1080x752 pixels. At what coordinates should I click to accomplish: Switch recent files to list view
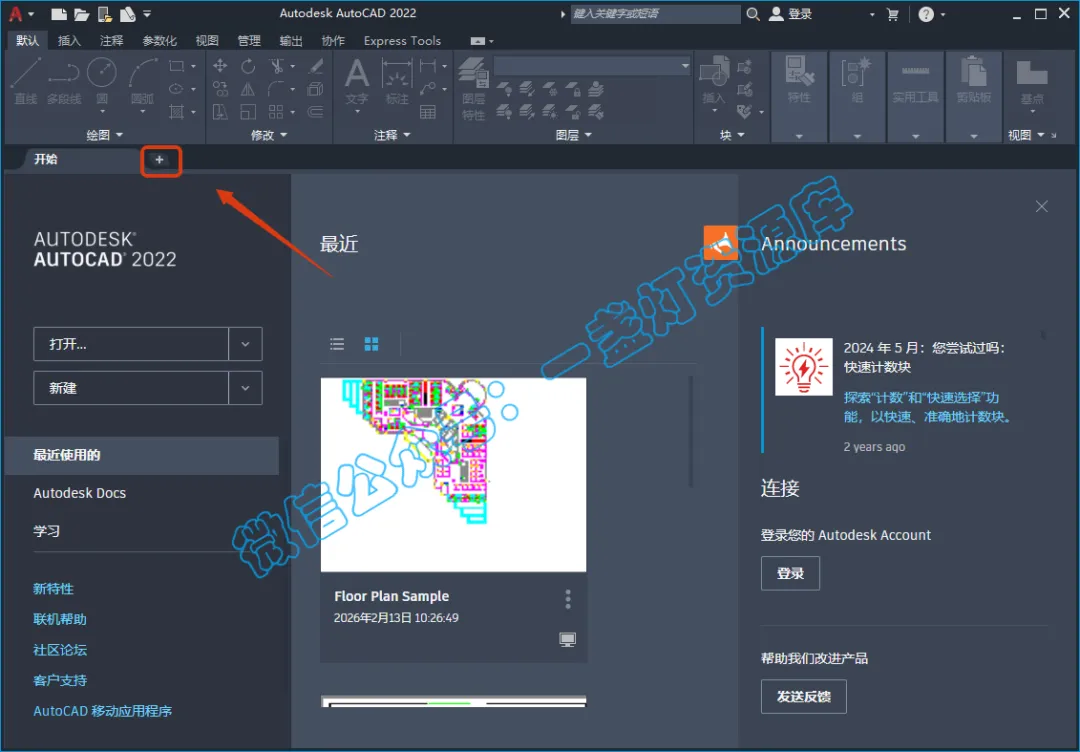(x=337, y=344)
